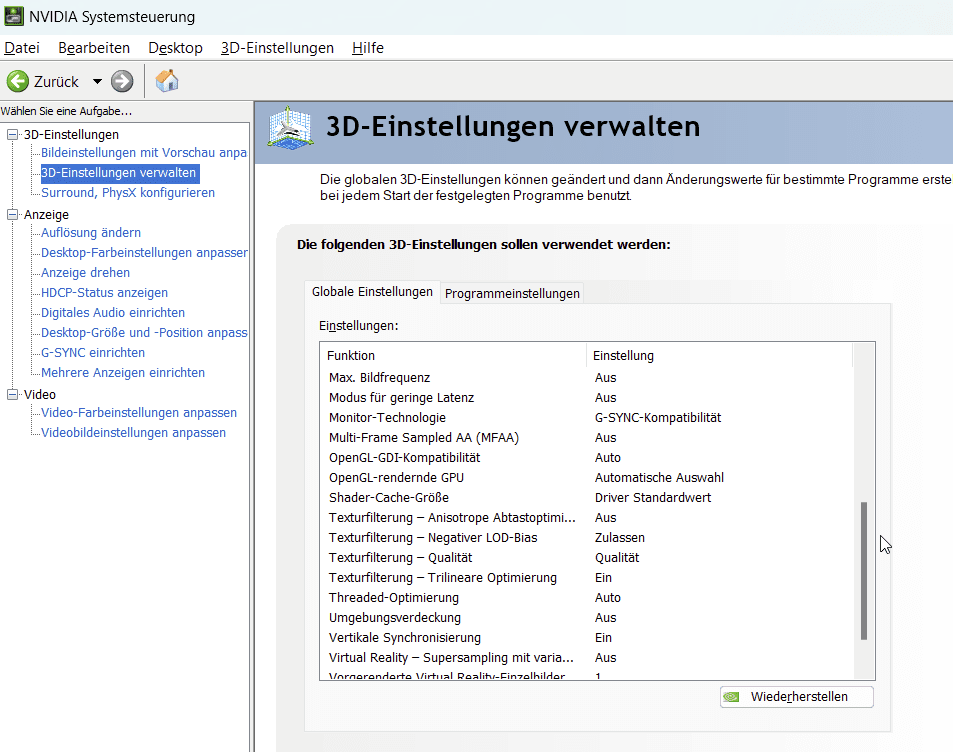Viewport: 953px width, 752px height.
Task: Select 3D-Einstellungen verwalten in the tree
Action: [x=119, y=173]
